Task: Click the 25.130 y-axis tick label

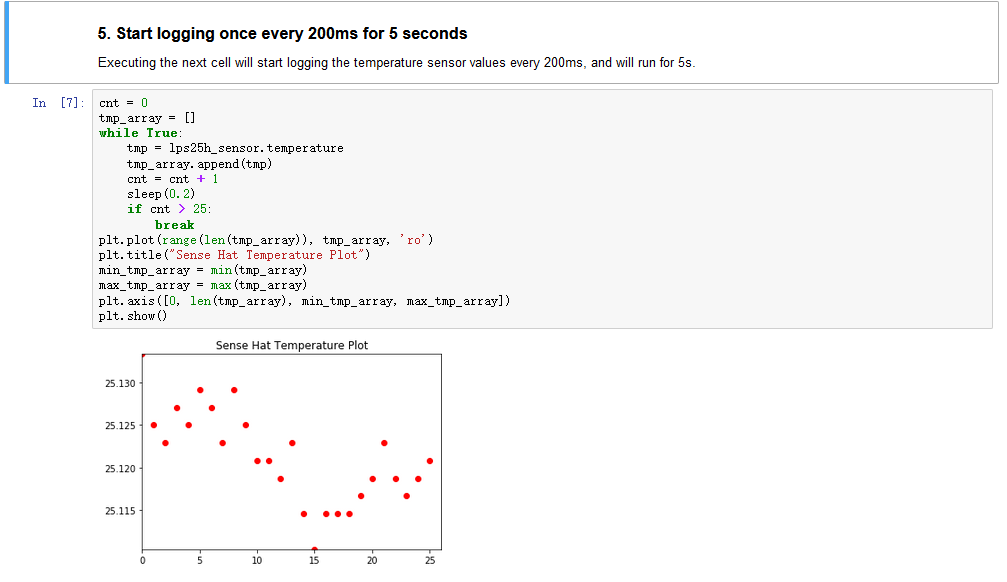Action: click(118, 384)
